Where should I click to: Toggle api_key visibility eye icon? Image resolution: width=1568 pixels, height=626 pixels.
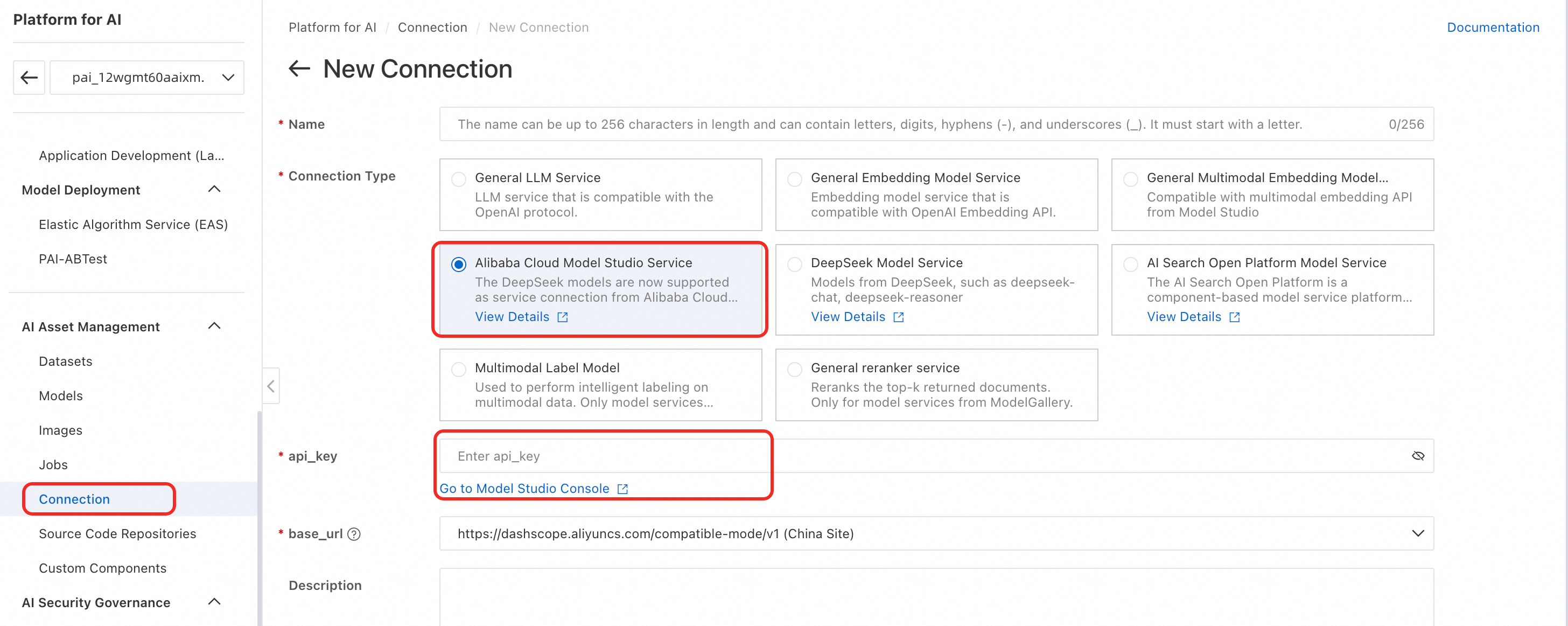tap(1418, 456)
